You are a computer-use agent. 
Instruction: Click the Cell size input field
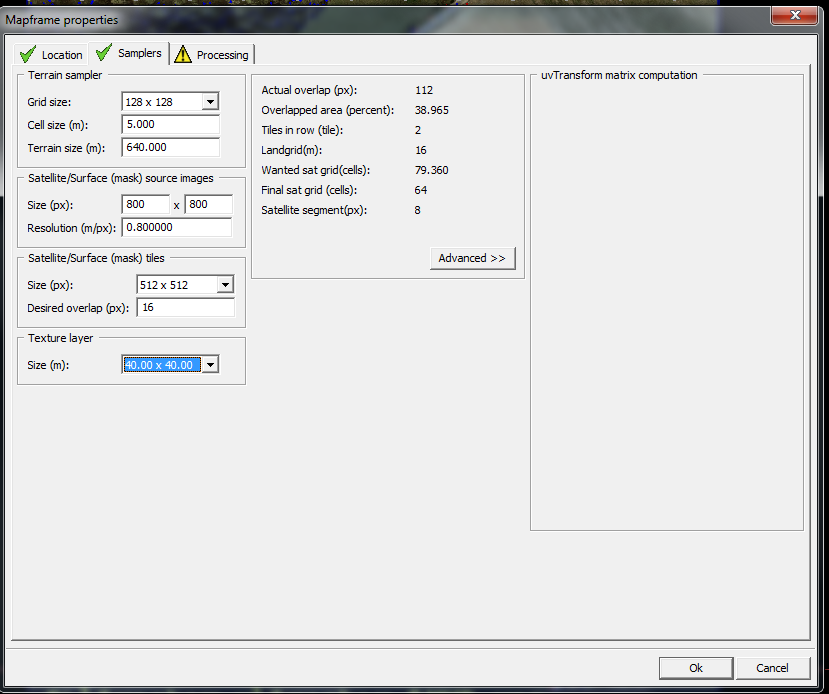(170, 124)
